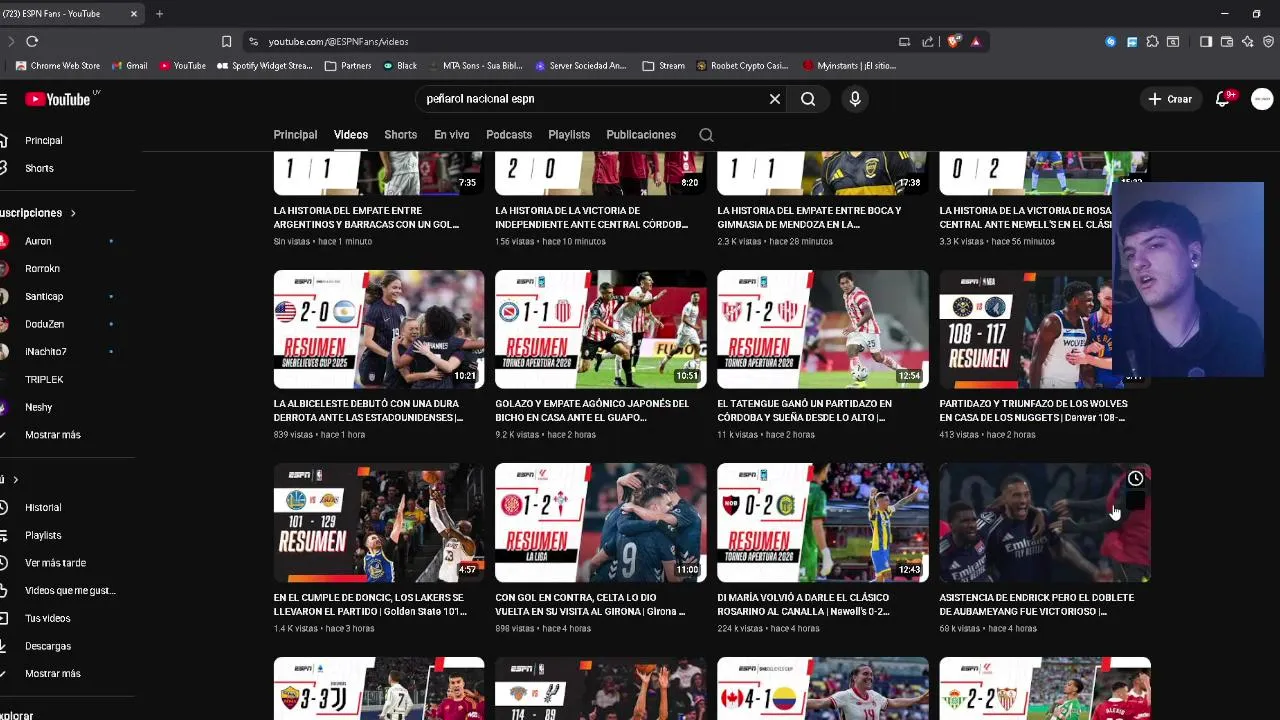Click the Crear button
The height and width of the screenshot is (720, 1280).
pos(1170,99)
